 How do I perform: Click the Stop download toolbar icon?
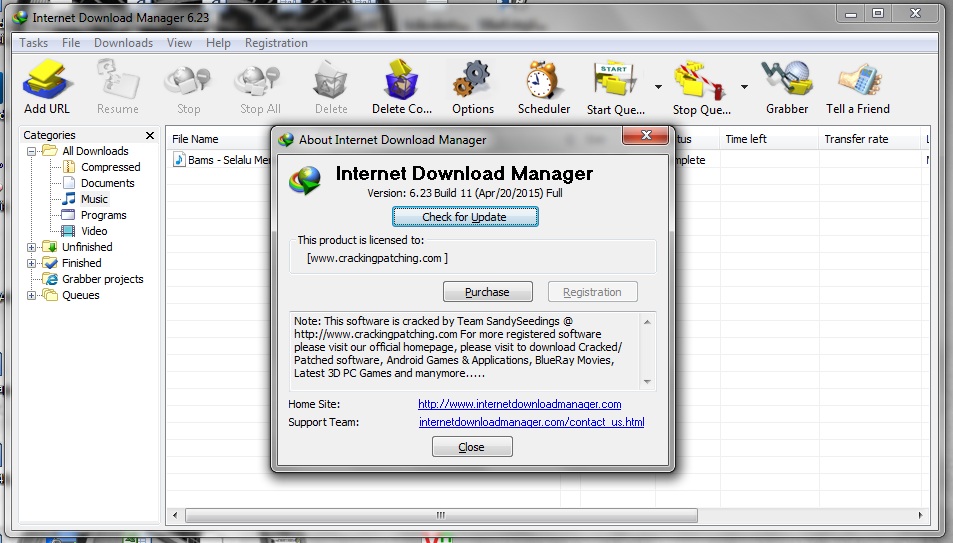188,81
